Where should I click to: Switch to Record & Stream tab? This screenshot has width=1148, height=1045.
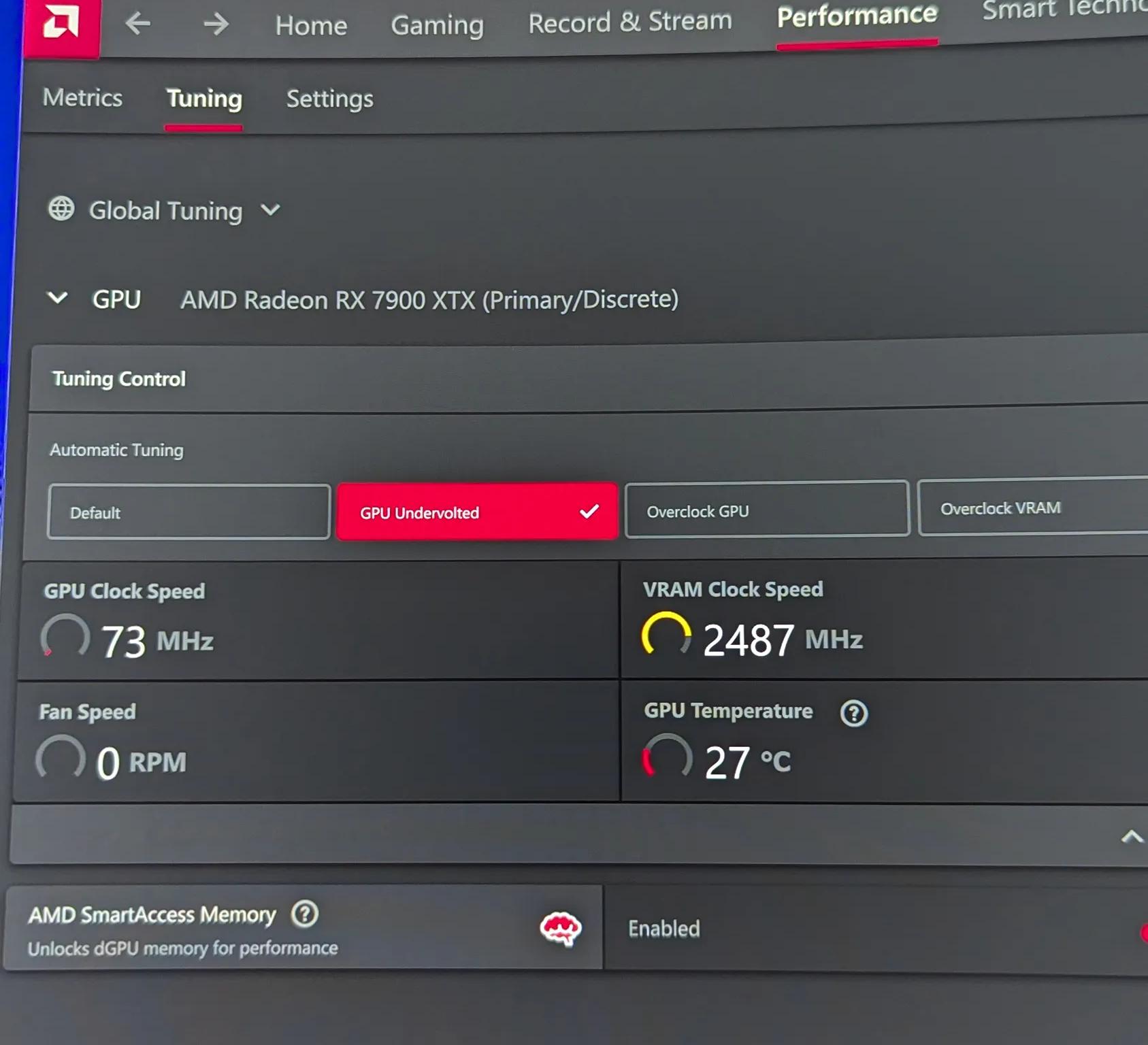[630, 22]
